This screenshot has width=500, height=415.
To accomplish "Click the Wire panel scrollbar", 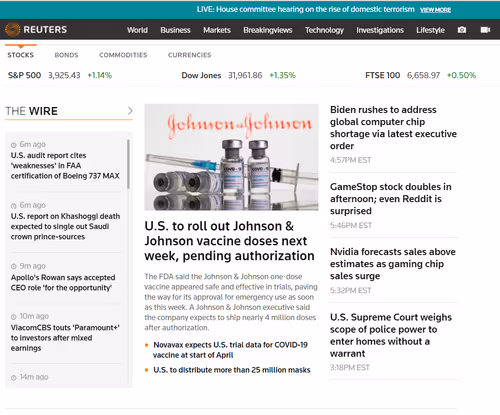I will coord(128,165).
